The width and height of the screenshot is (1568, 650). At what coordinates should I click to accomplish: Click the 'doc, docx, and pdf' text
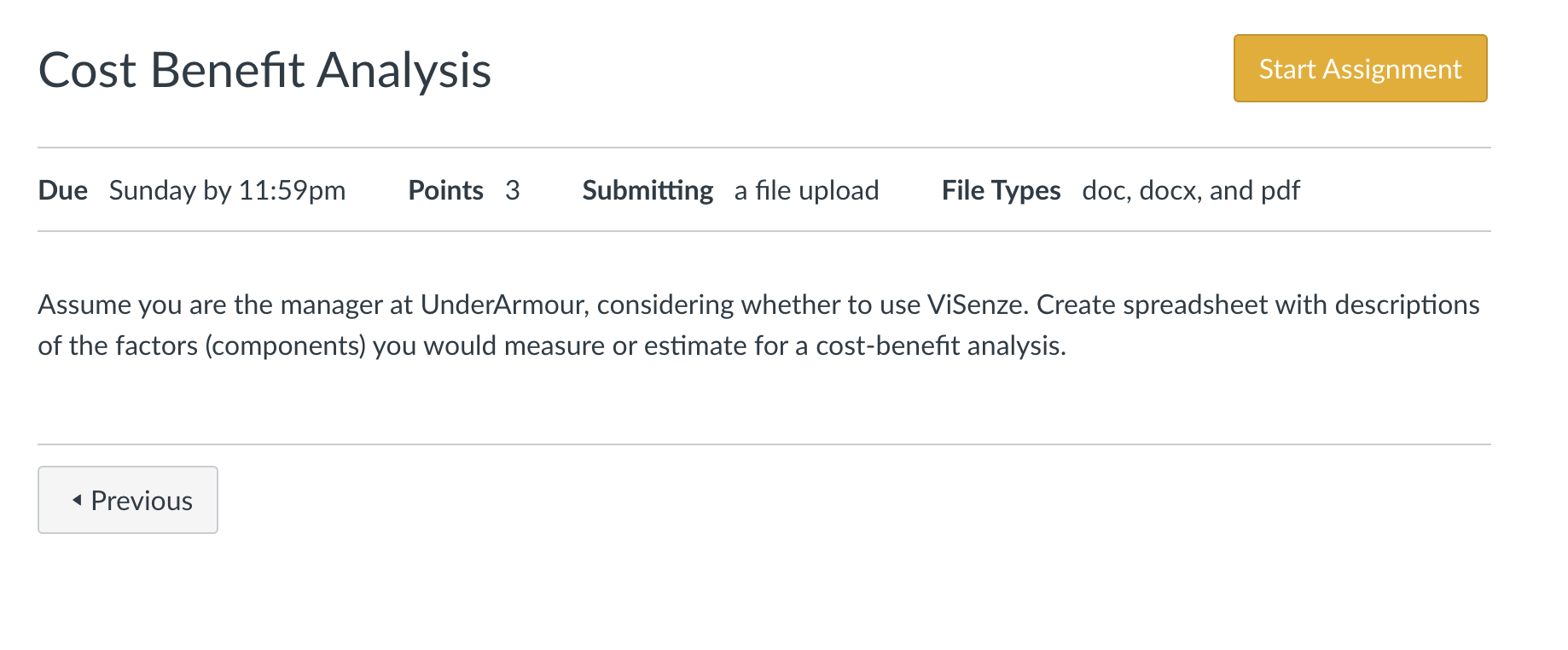click(x=1191, y=190)
